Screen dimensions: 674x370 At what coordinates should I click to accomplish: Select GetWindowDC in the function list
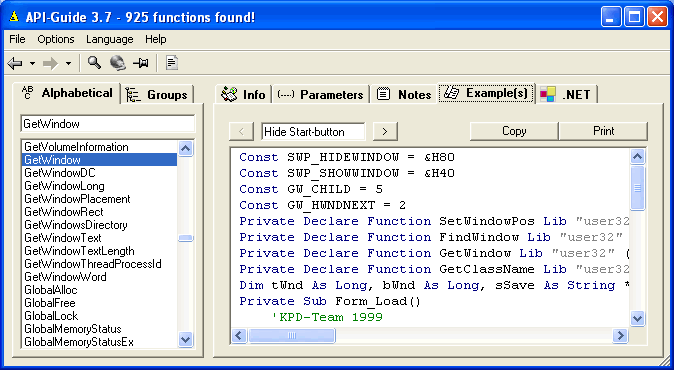(99, 173)
